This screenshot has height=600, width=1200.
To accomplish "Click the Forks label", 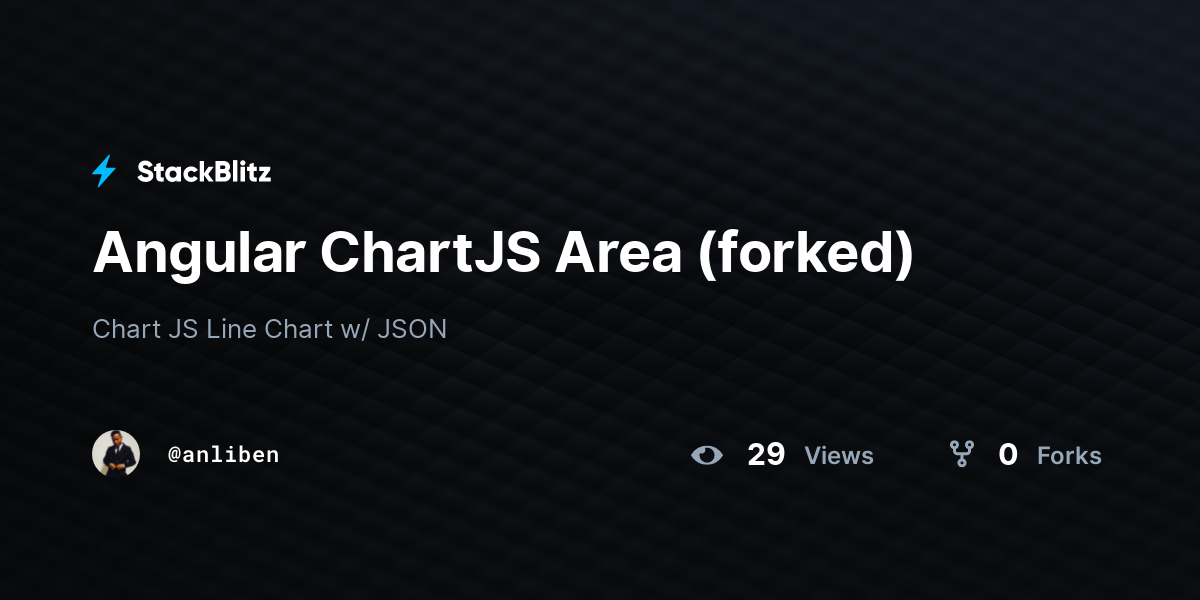I will 1069,456.
